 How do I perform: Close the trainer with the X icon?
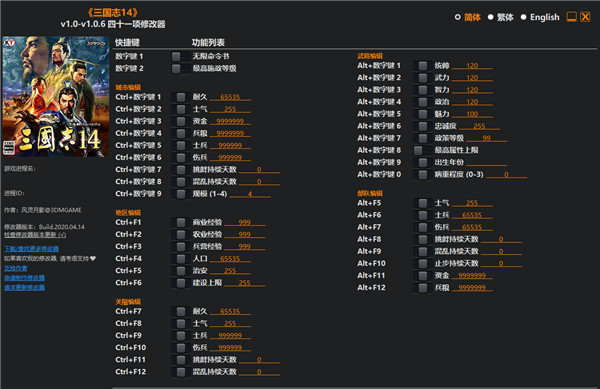click(x=585, y=17)
